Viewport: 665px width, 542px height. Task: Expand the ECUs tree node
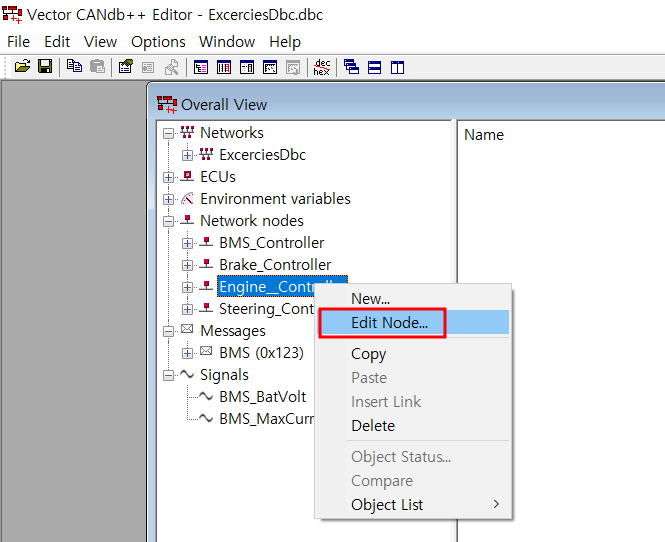(x=168, y=178)
